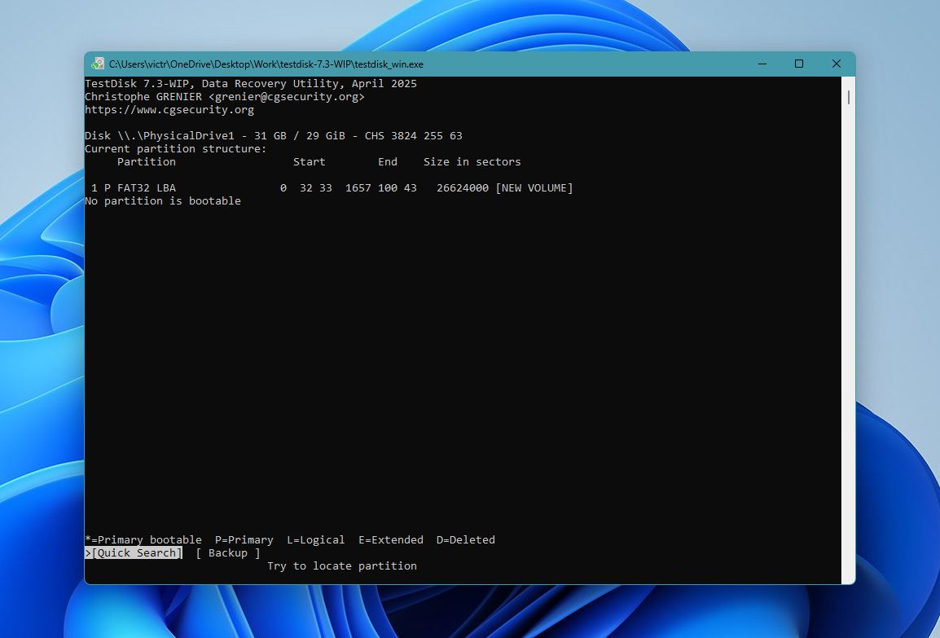Click the window title path text
The width and height of the screenshot is (940, 638).
(x=266, y=64)
